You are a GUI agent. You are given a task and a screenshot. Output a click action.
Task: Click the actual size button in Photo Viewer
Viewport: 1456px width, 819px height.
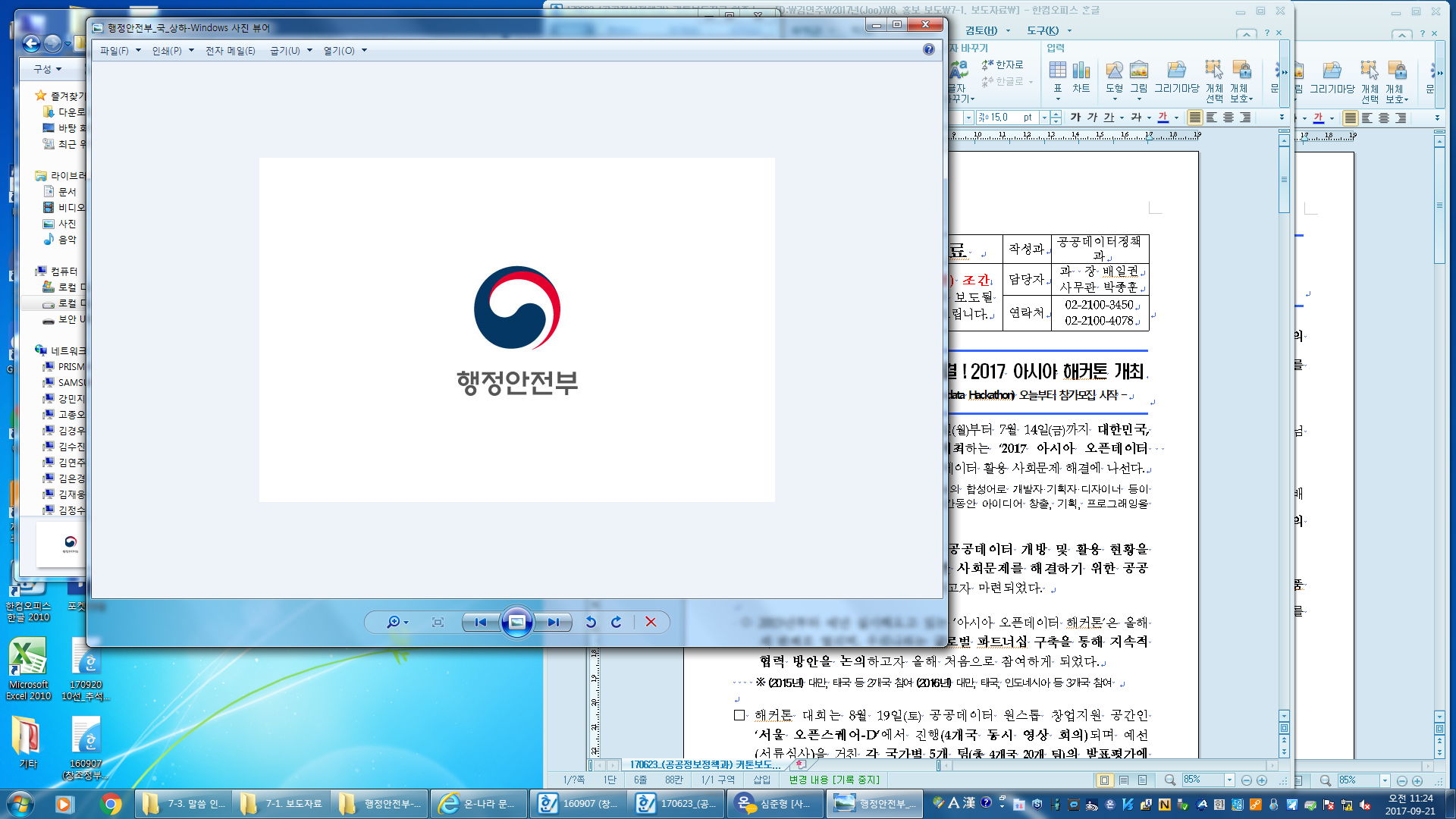(x=438, y=623)
